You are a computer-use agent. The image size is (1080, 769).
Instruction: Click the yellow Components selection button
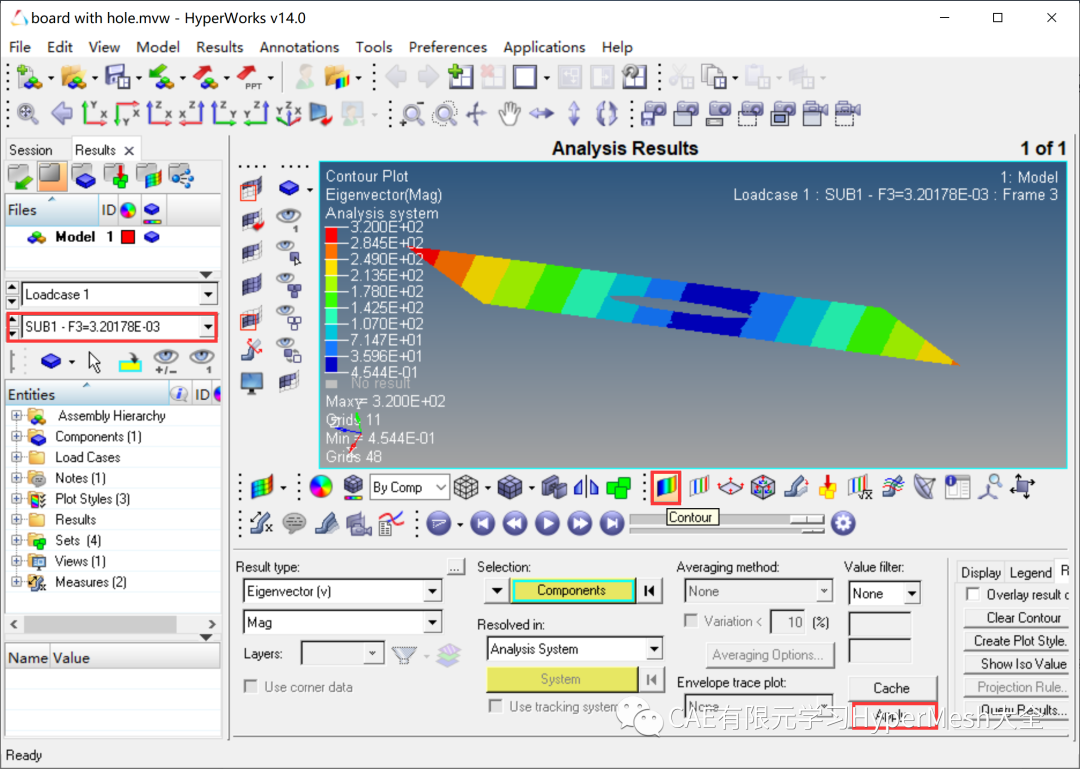coord(571,591)
